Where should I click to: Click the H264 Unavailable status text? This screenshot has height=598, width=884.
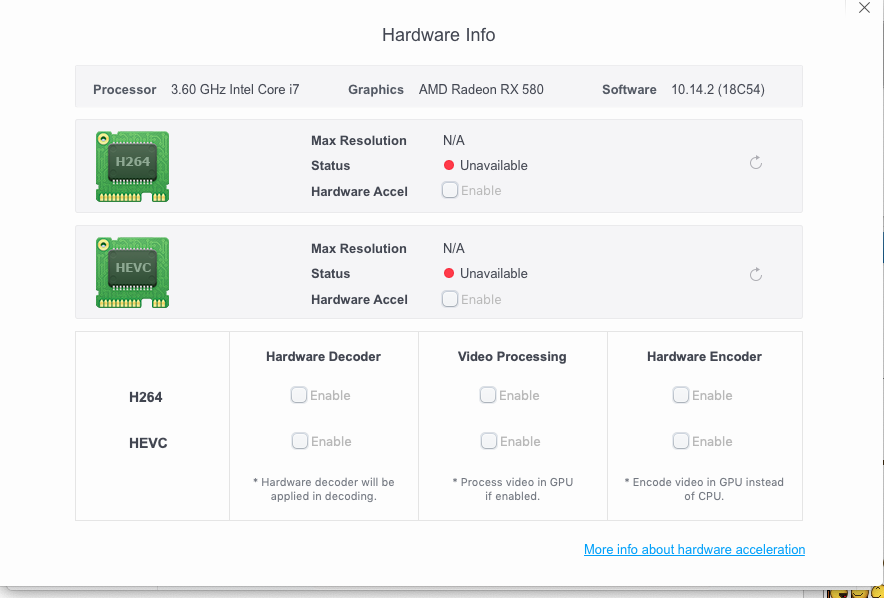pyautogui.click(x=493, y=166)
